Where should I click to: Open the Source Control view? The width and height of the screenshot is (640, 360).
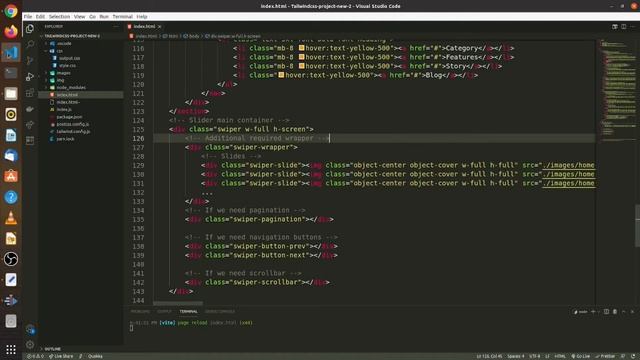point(30,60)
